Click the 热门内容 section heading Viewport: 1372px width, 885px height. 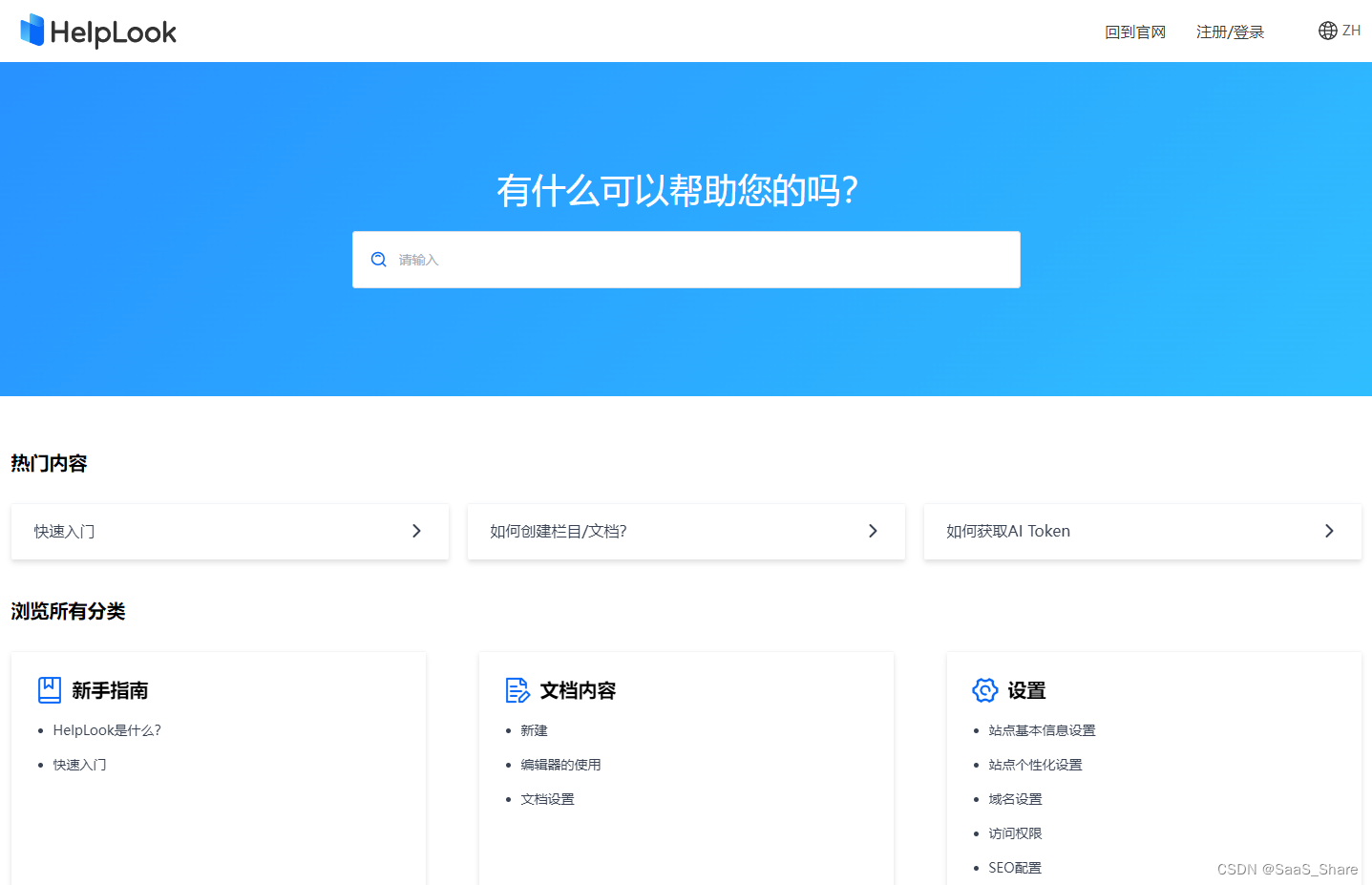click(49, 464)
